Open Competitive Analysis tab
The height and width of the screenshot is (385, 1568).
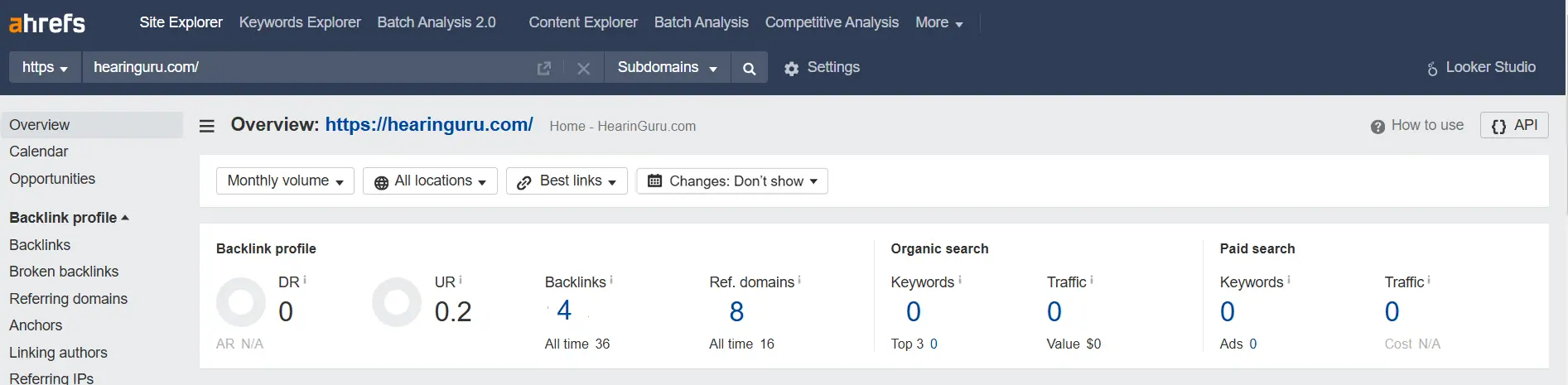(x=832, y=22)
